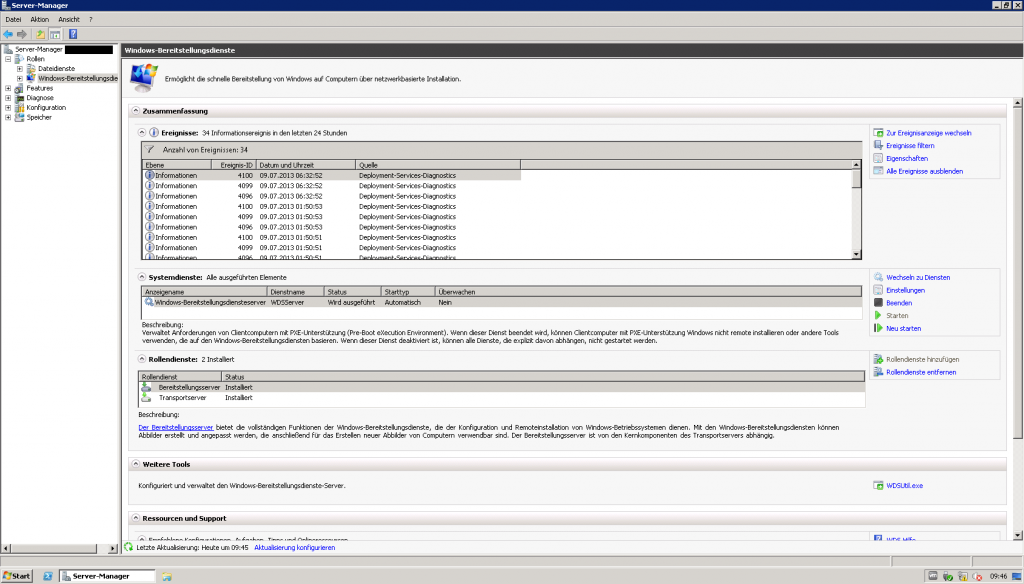The height and width of the screenshot is (584, 1024).
Task: Click the Speicher tree icon
Action: point(19,118)
